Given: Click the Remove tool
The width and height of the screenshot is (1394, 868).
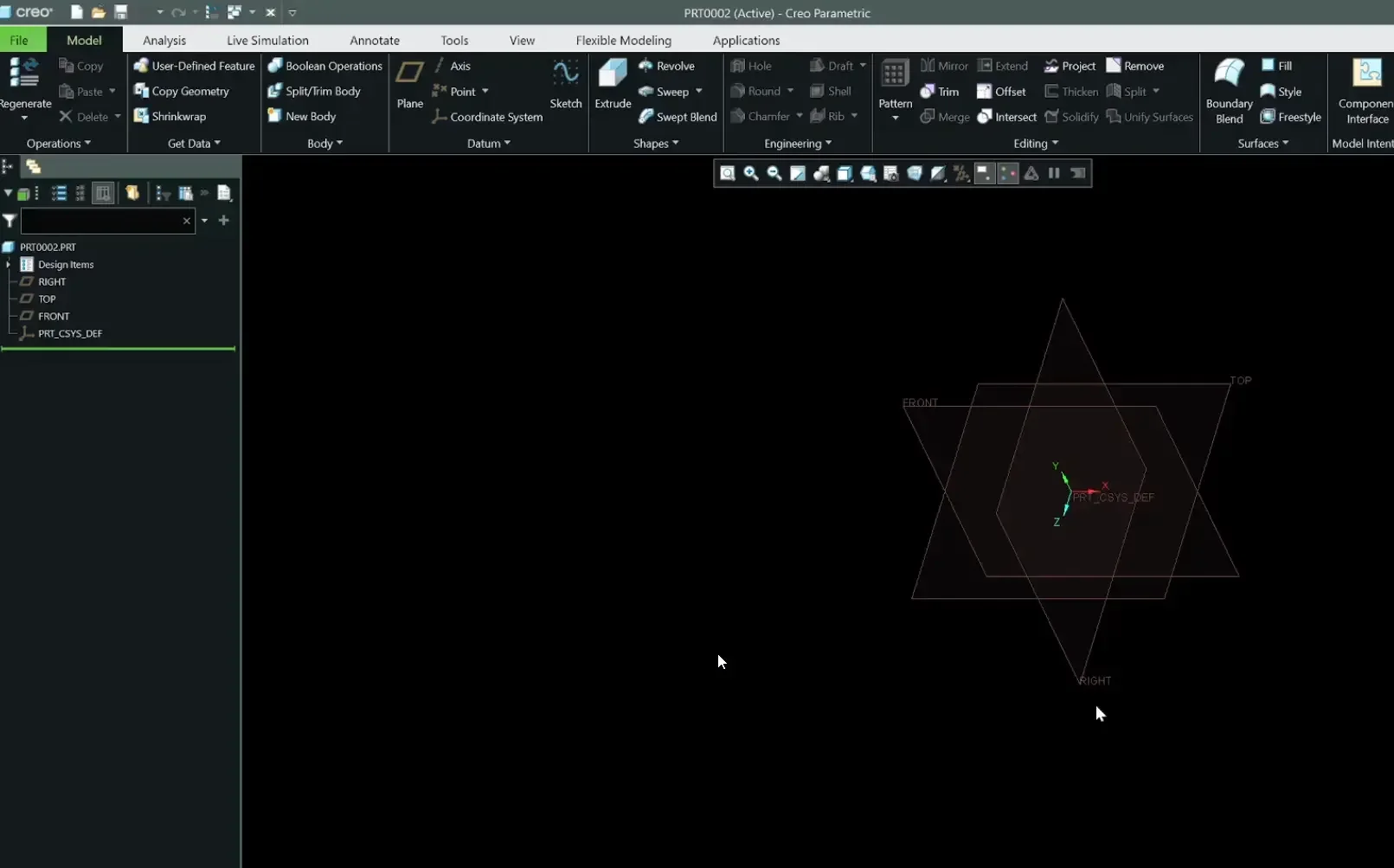Looking at the screenshot, I should tap(1135, 66).
